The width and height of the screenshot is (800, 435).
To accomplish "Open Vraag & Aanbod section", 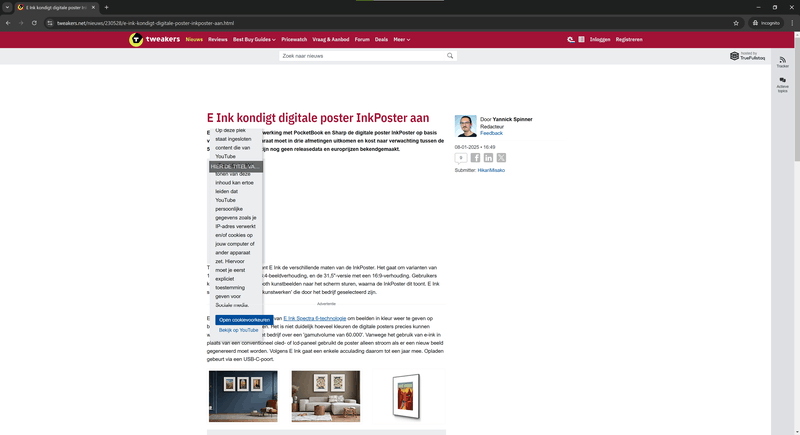I will (331, 39).
